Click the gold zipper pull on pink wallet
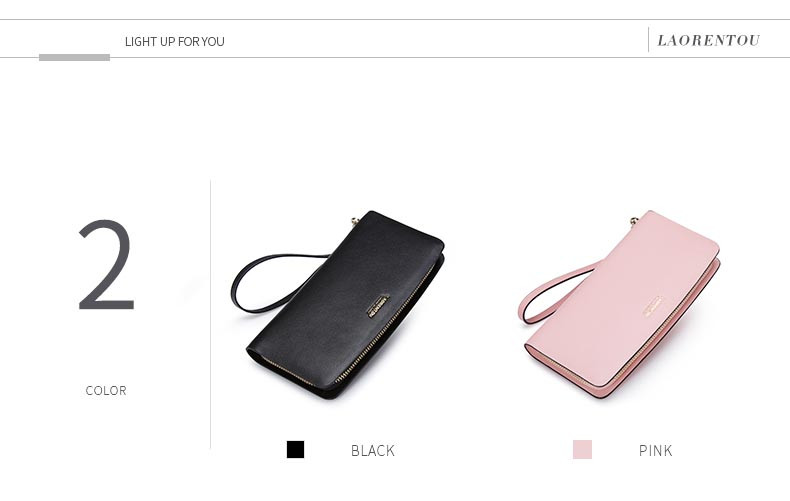 click(x=634, y=220)
